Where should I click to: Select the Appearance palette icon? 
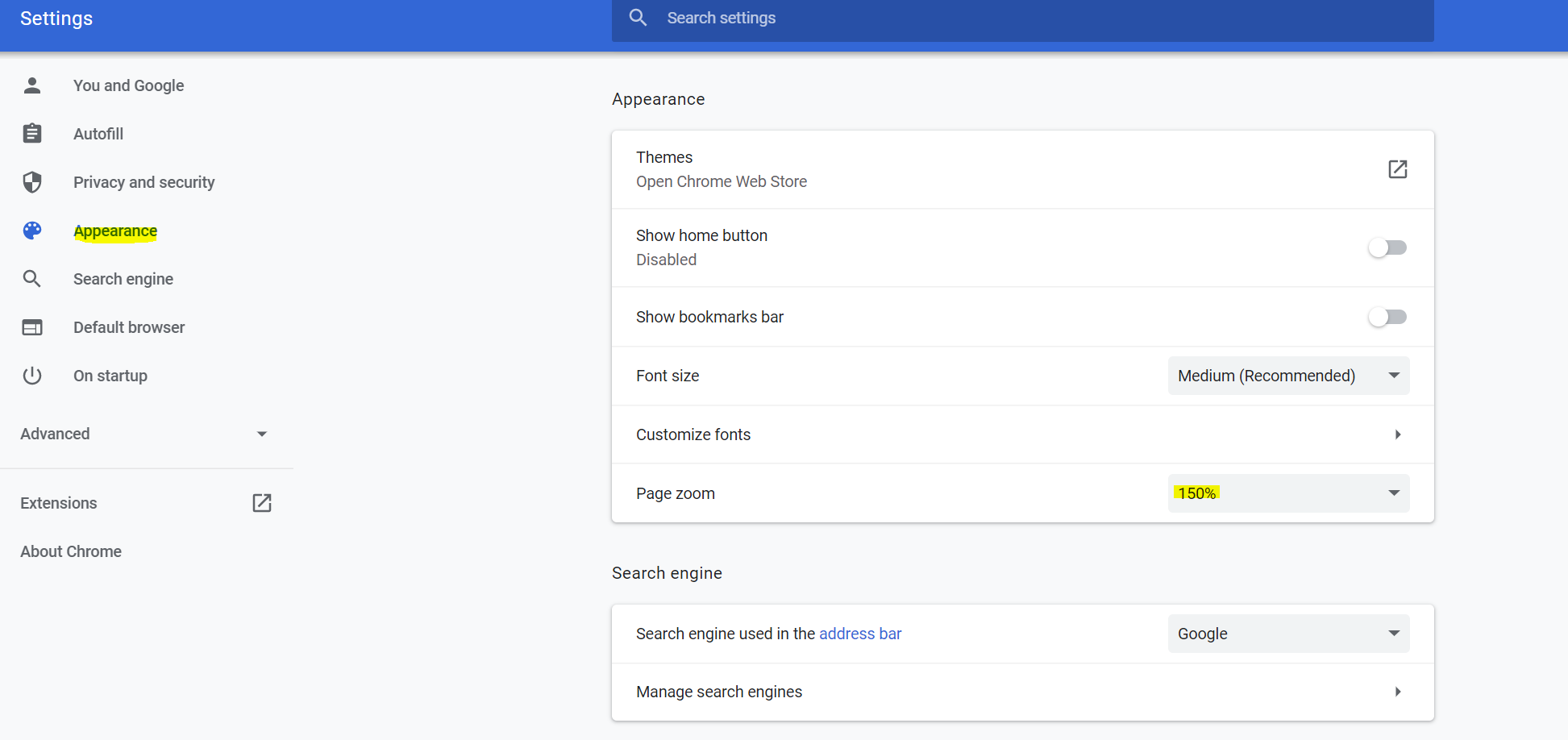(x=31, y=231)
